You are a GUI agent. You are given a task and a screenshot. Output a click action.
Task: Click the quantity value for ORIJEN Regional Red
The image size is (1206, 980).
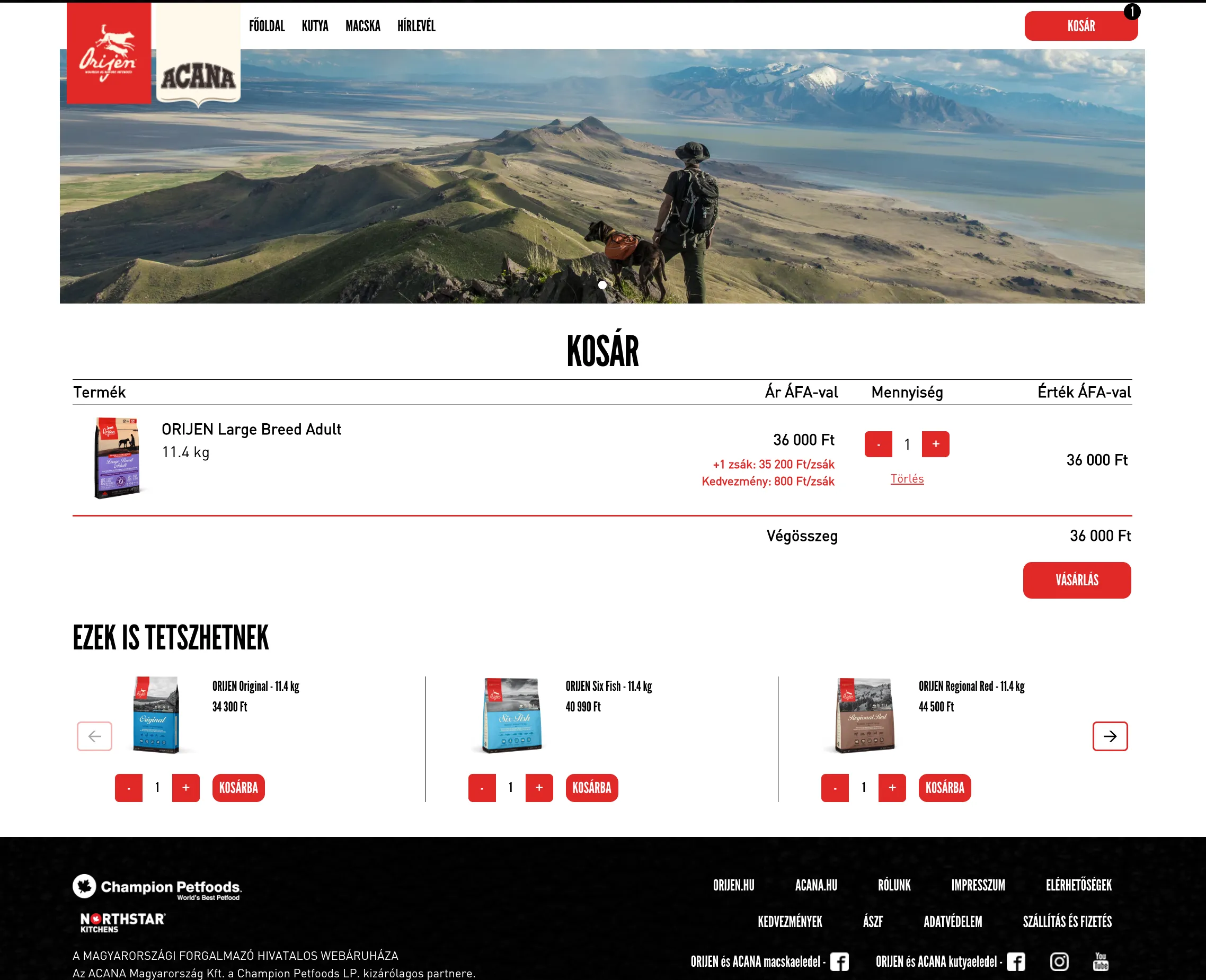(x=864, y=788)
